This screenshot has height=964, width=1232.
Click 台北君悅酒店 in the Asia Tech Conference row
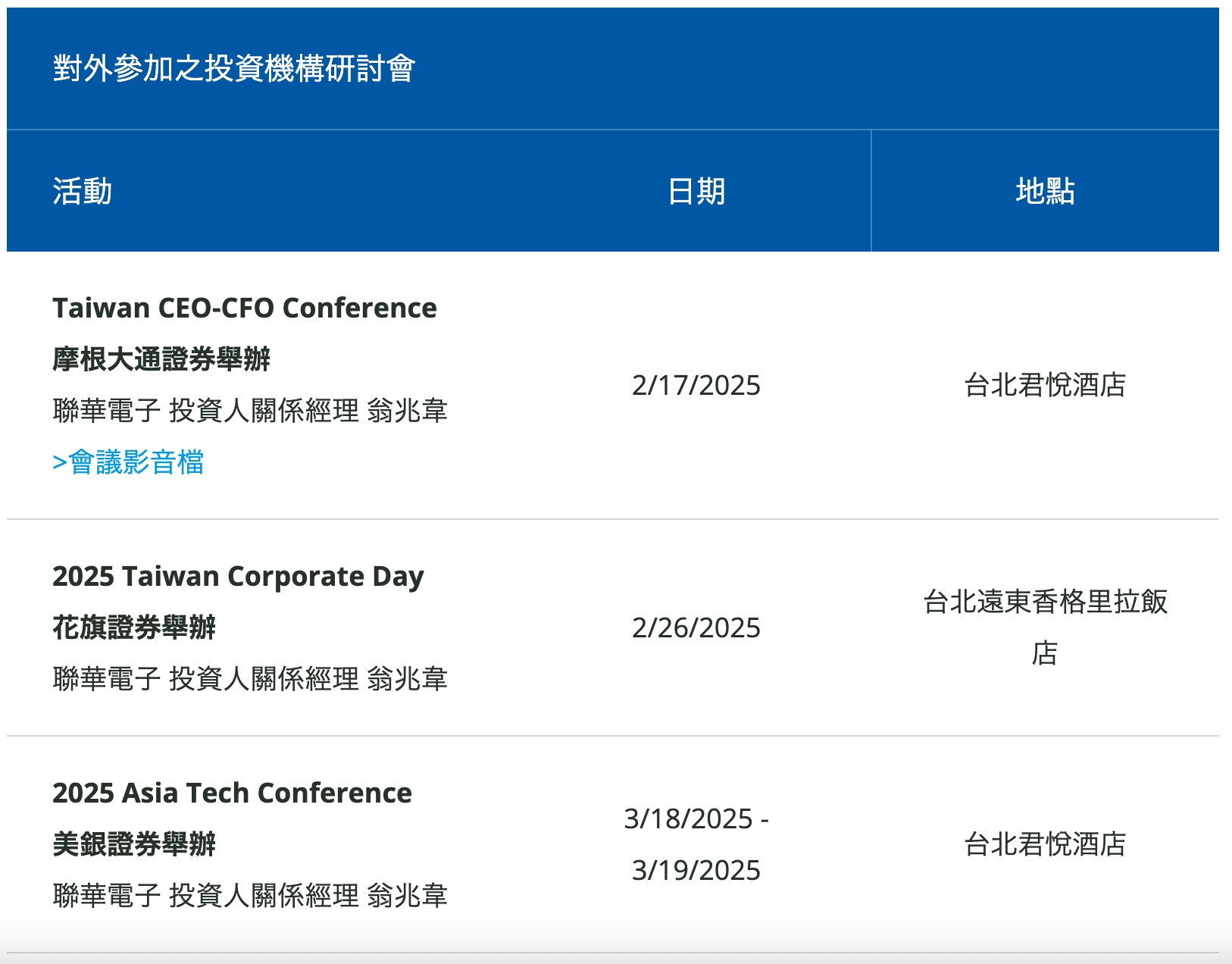pyautogui.click(x=1045, y=844)
